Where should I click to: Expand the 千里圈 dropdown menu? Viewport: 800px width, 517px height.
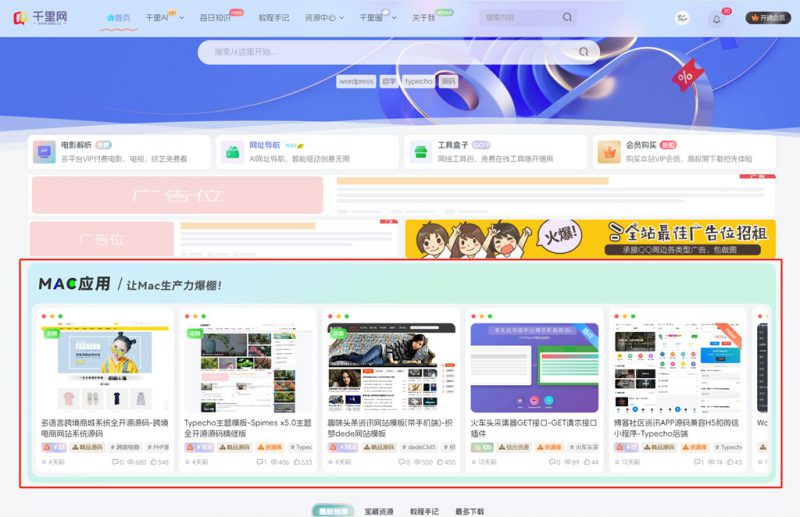(x=378, y=18)
